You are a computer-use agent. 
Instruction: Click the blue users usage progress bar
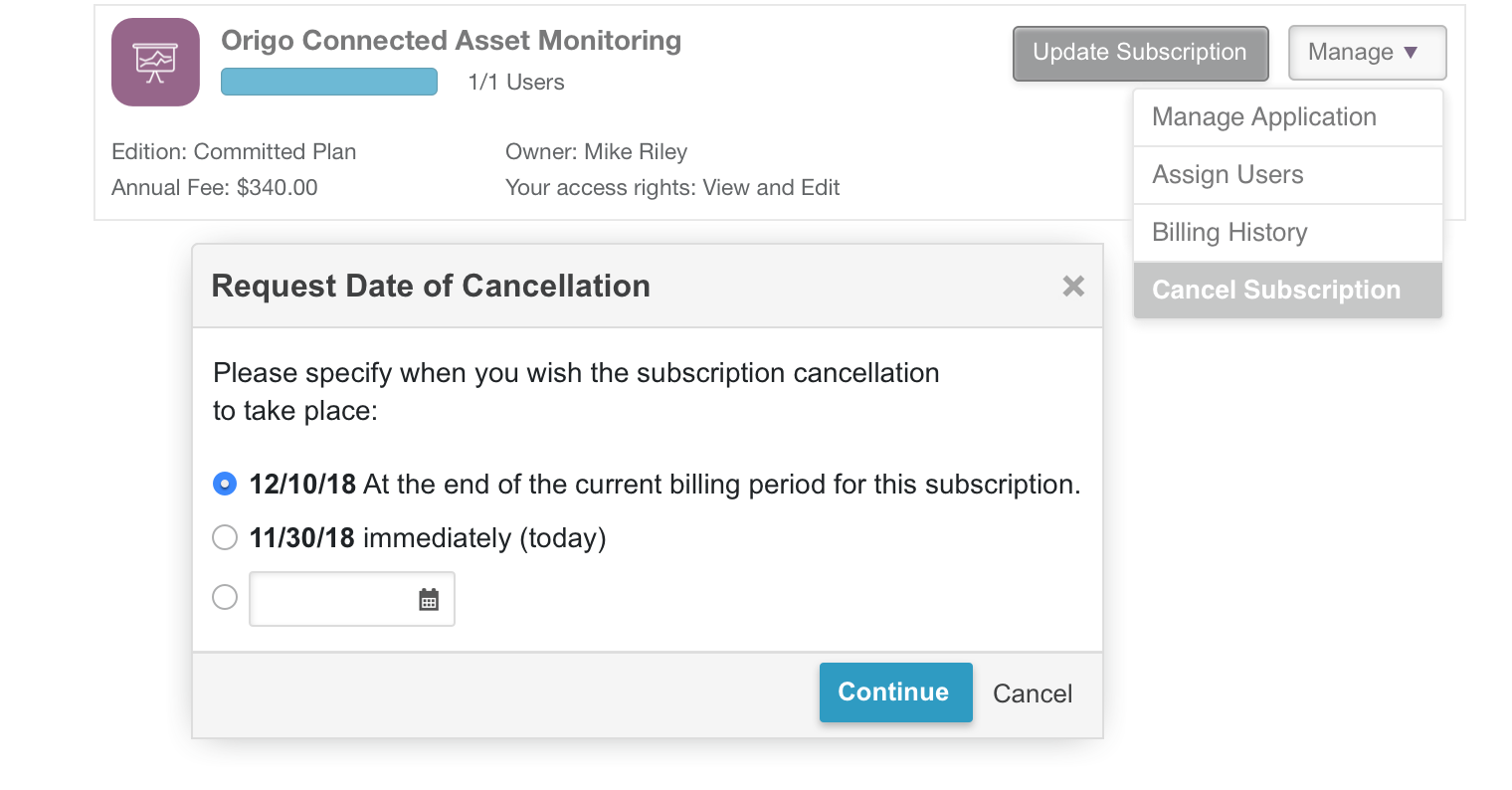pos(329,82)
